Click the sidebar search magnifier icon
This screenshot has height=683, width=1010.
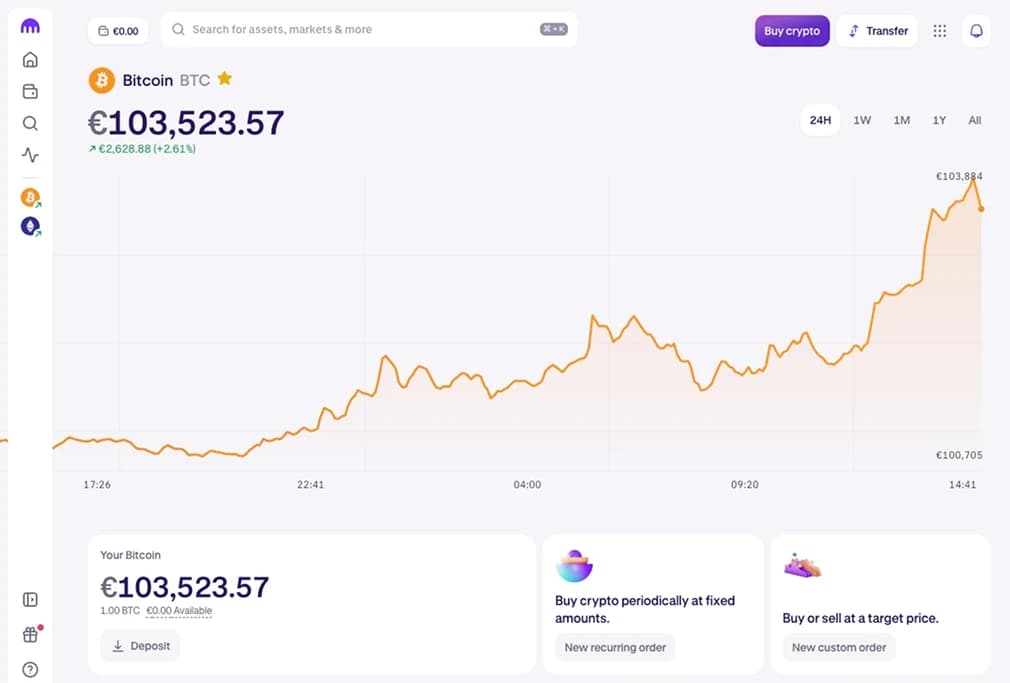point(30,124)
